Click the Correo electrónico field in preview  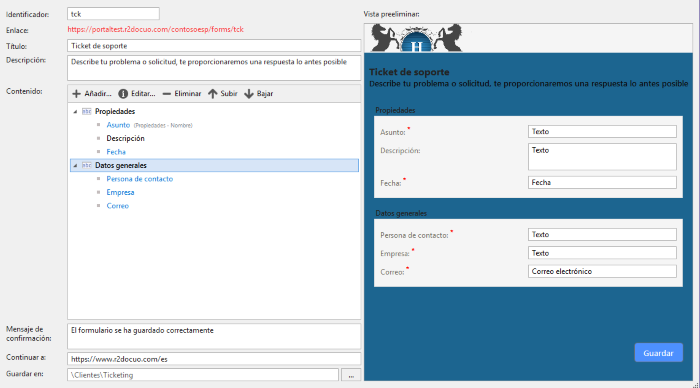[602, 271]
